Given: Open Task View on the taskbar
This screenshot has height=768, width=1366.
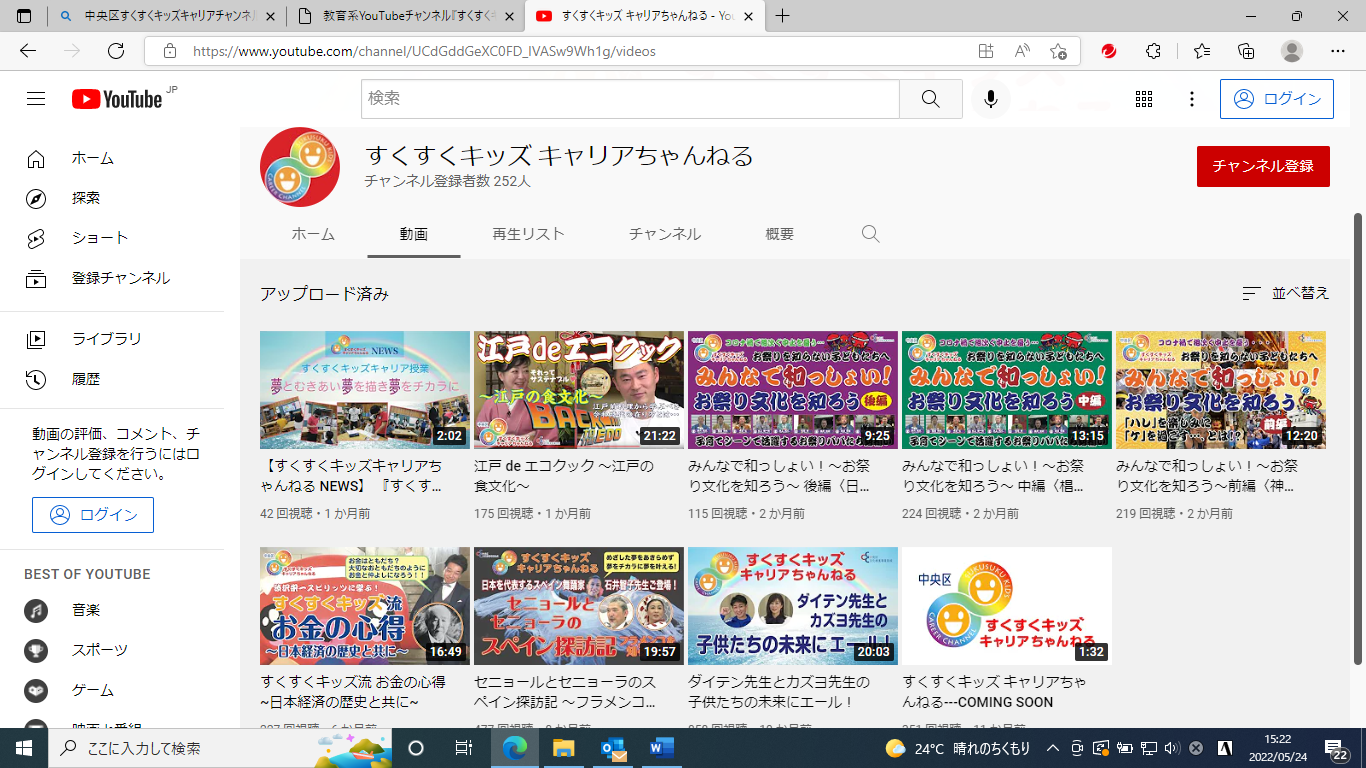Looking at the screenshot, I should (464, 748).
